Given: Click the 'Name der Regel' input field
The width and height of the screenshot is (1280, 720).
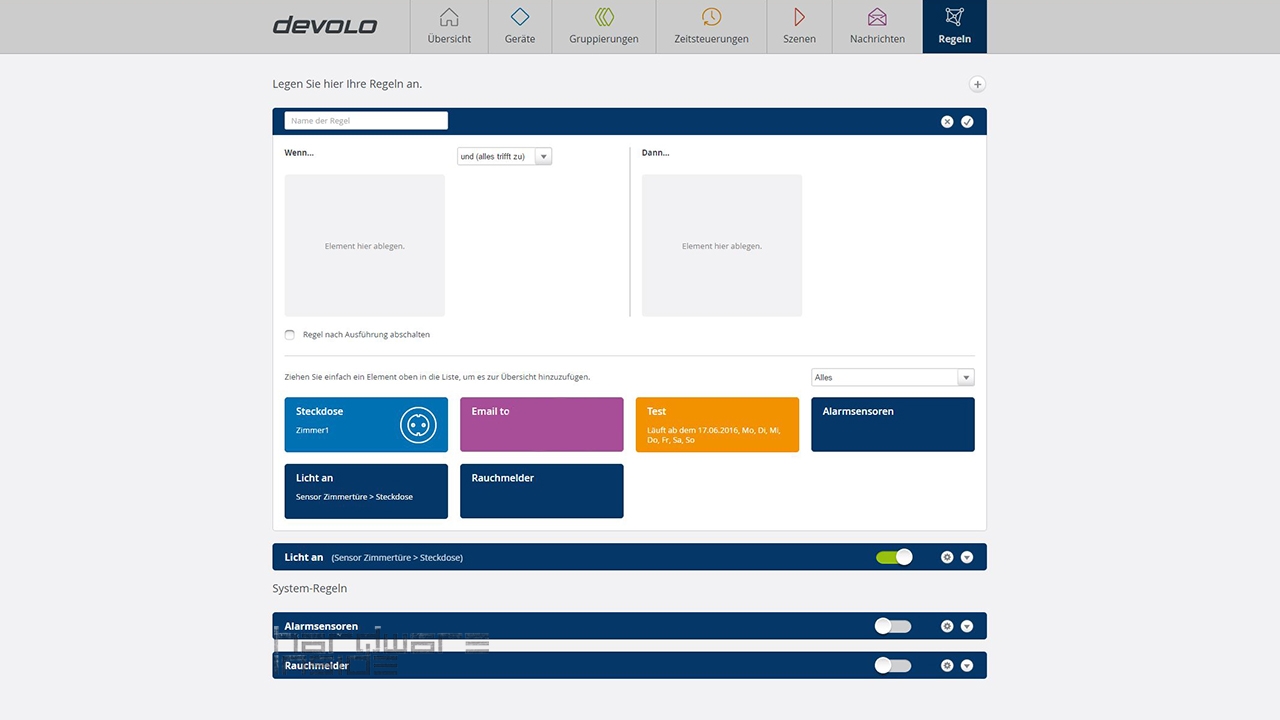Looking at the screenshot, I should click(x=366, y=121).
